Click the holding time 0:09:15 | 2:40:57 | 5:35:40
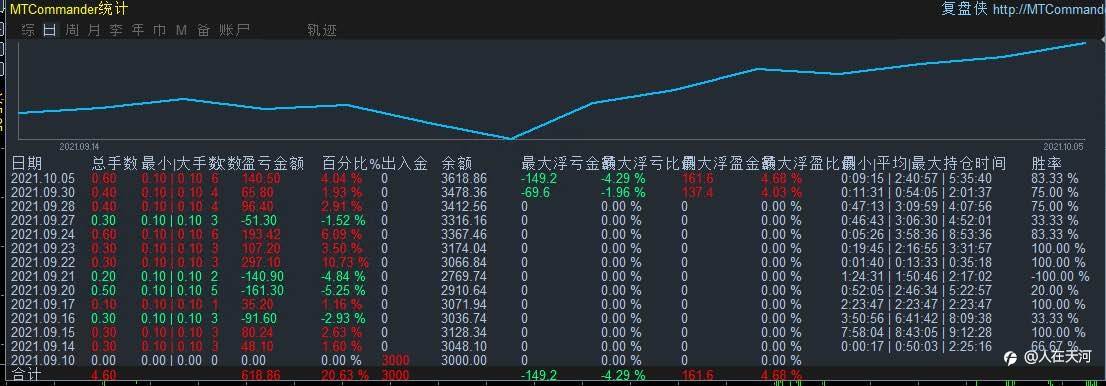Image resolution: width=1106 pixels, height=386 pixels. (x=917, y=179)
